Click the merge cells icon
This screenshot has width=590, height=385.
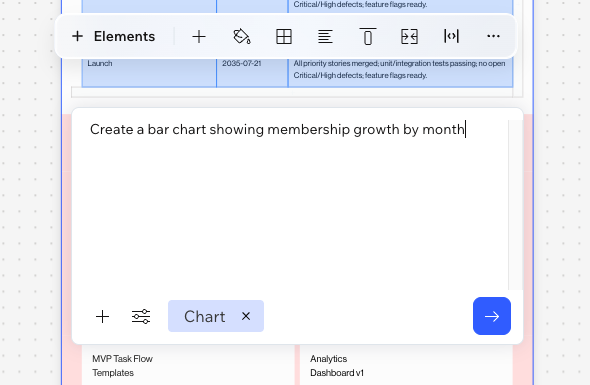[409, 37]
